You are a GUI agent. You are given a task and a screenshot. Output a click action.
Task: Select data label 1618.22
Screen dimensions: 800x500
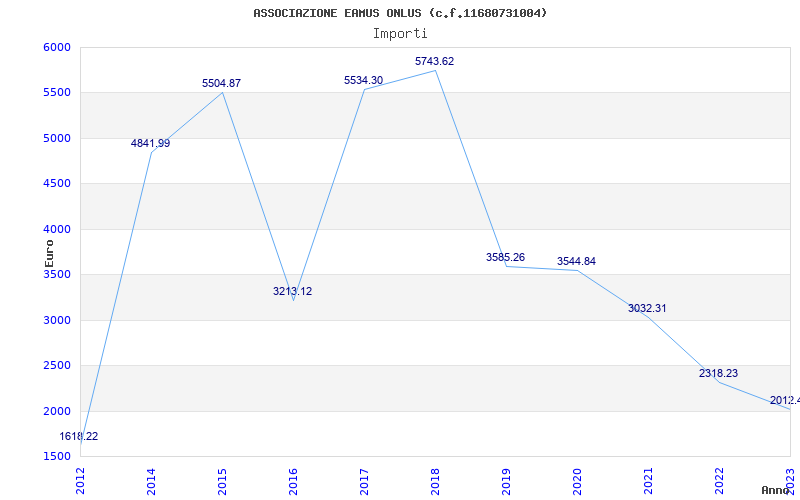click(x=79, y=436)
